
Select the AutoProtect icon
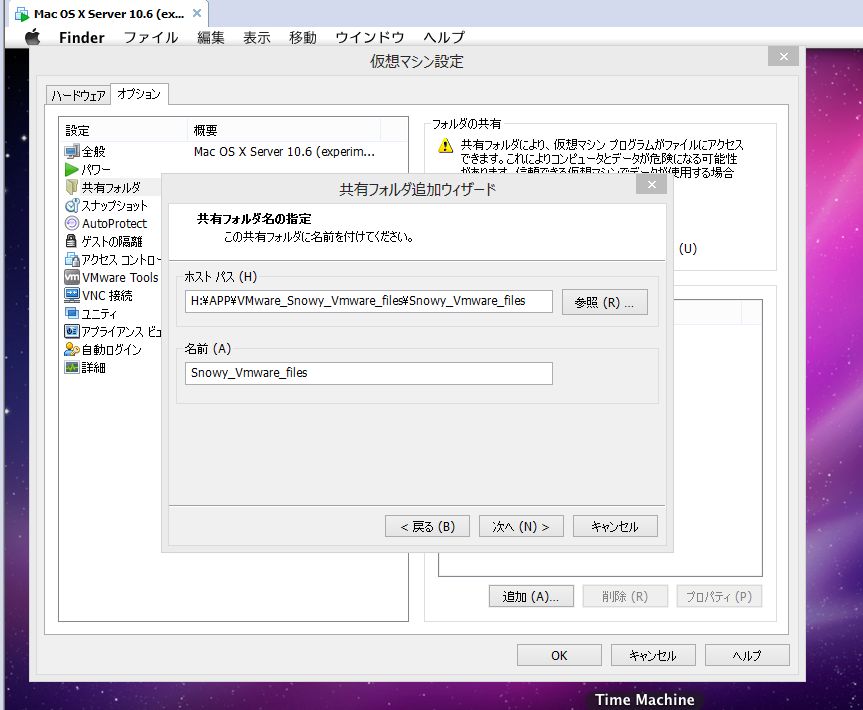pyautogui.click(x=72, y=223)
